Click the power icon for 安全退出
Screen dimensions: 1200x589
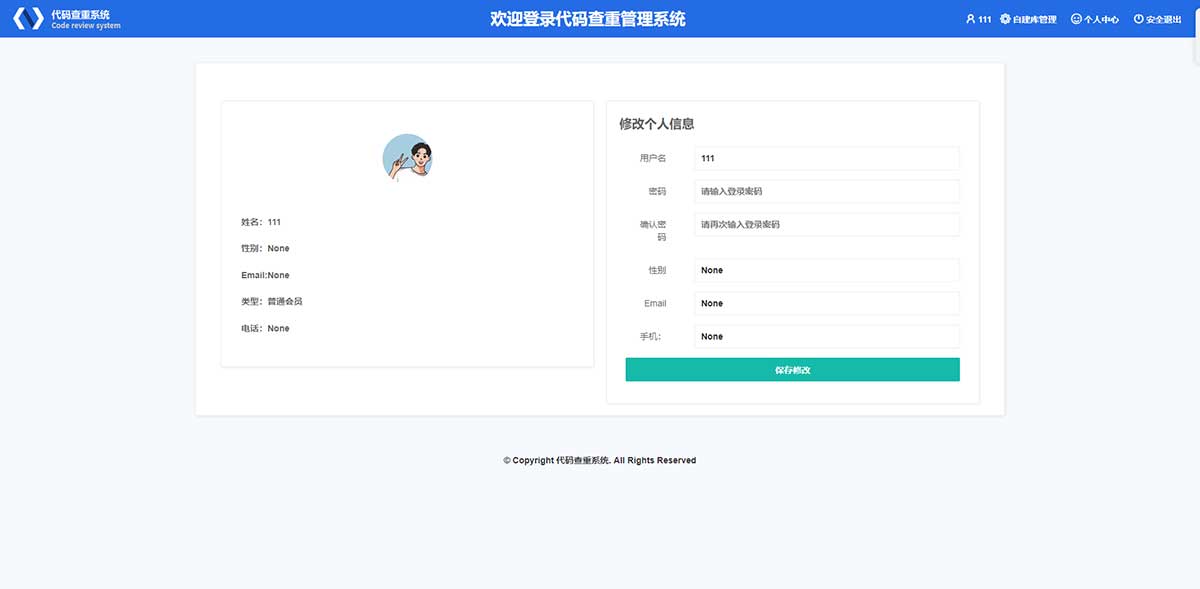click(1138, 19)
